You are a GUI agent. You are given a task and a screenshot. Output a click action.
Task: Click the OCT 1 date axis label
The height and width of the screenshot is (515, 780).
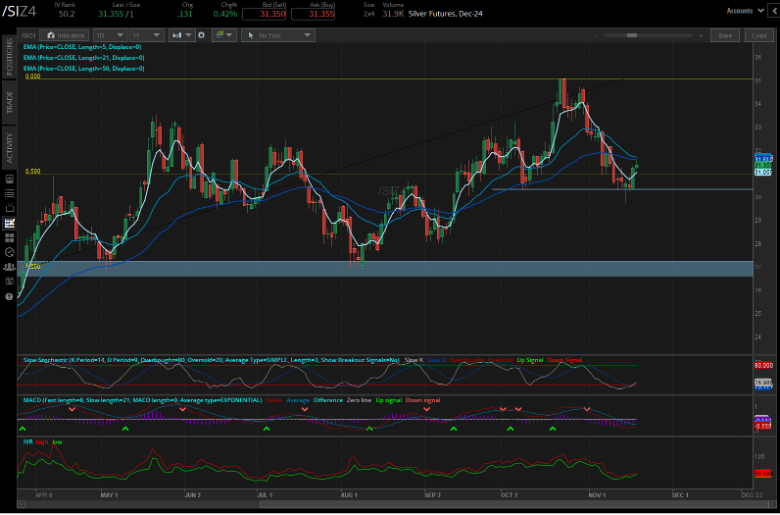pos(509,495)
